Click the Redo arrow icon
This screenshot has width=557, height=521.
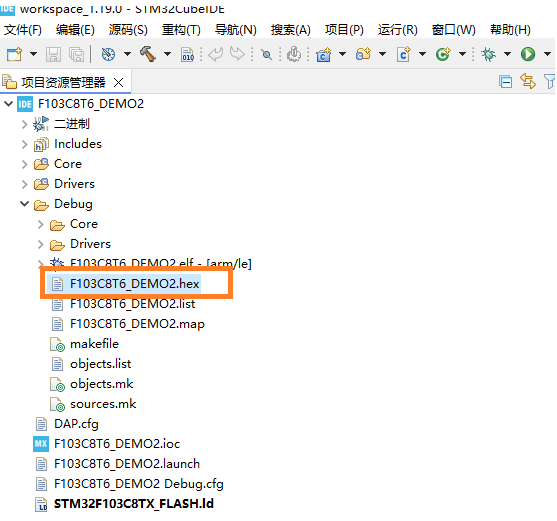point(237,54)
